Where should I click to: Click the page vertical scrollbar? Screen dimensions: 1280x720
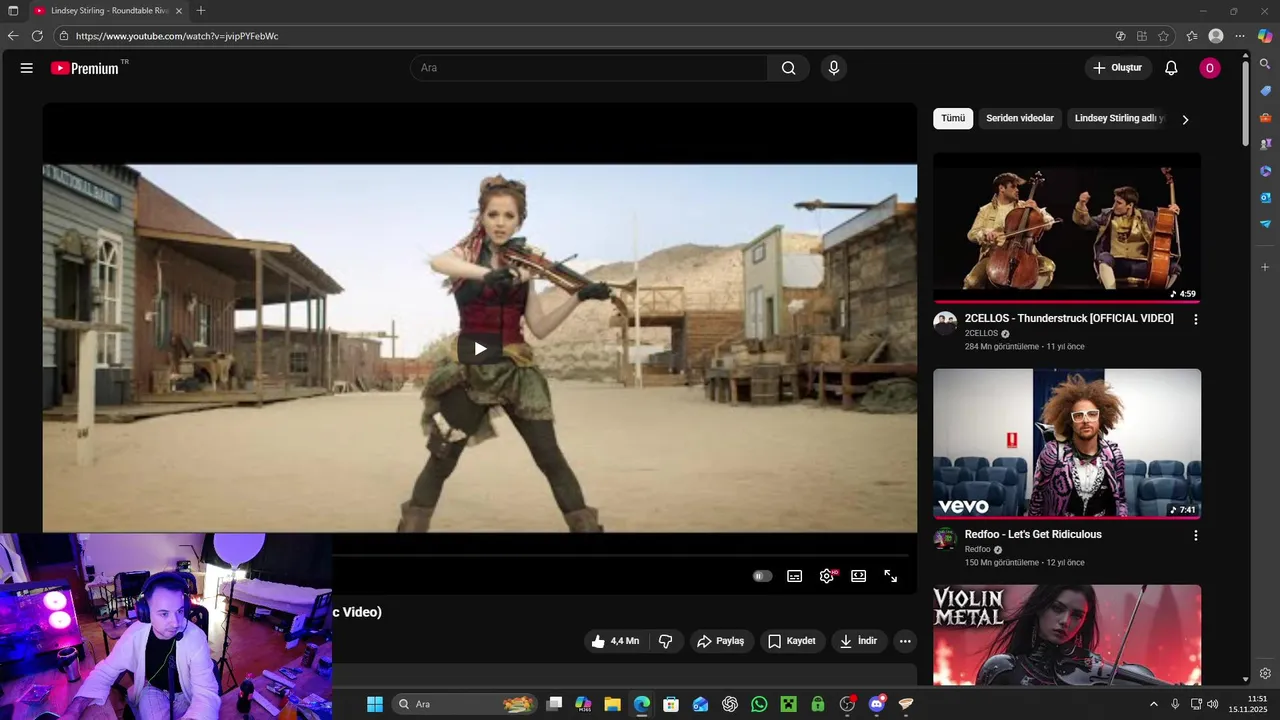[1245, 105]
